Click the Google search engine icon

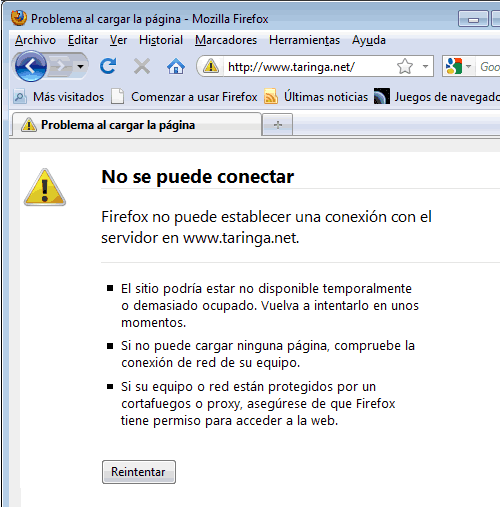tap(454, 66)
